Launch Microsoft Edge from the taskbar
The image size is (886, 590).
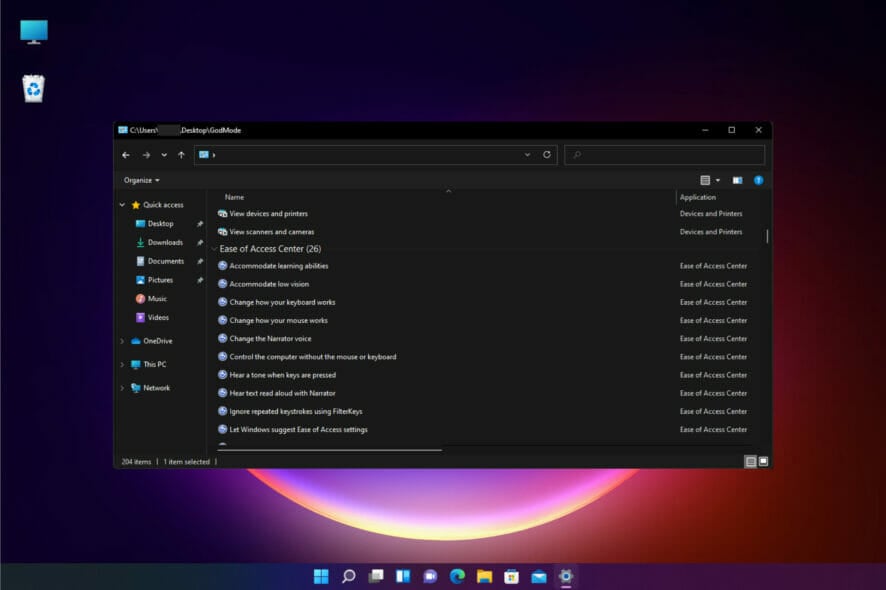pyautogui.click(x=457, y=576)
